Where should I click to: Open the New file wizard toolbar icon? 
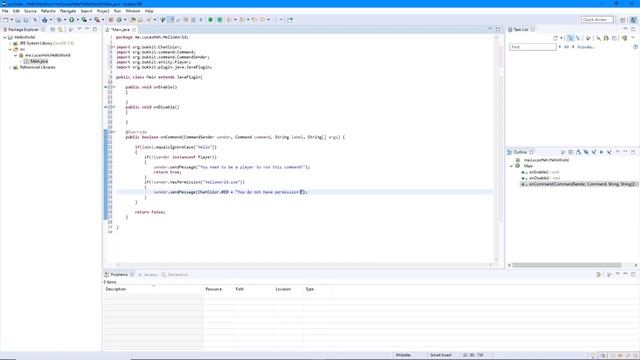pyautogui.click(x=5, y=20)
